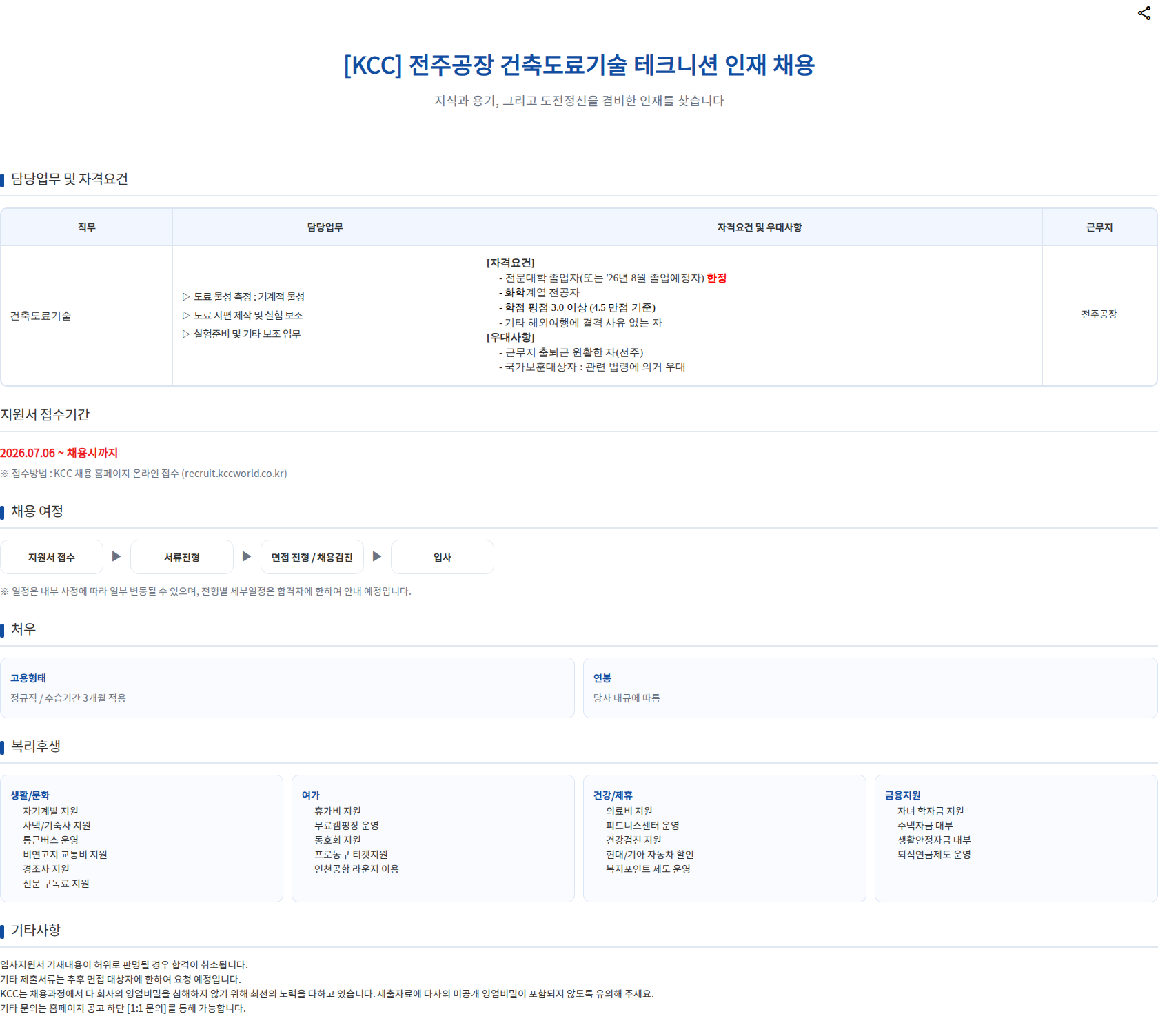The image size is (1158, 1036).
Task: Click '현대/기아 자동차 할인' benefit
Action: (650, 855)
